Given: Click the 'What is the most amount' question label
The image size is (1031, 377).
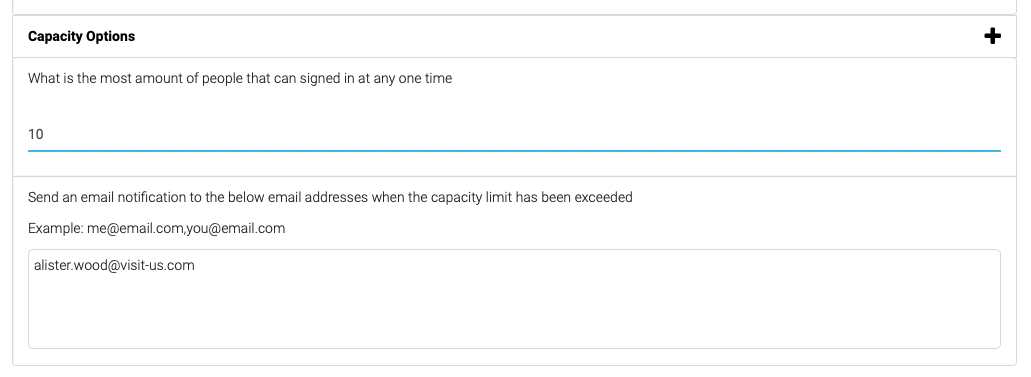Looking at the screenshot, I should [240, 78].
